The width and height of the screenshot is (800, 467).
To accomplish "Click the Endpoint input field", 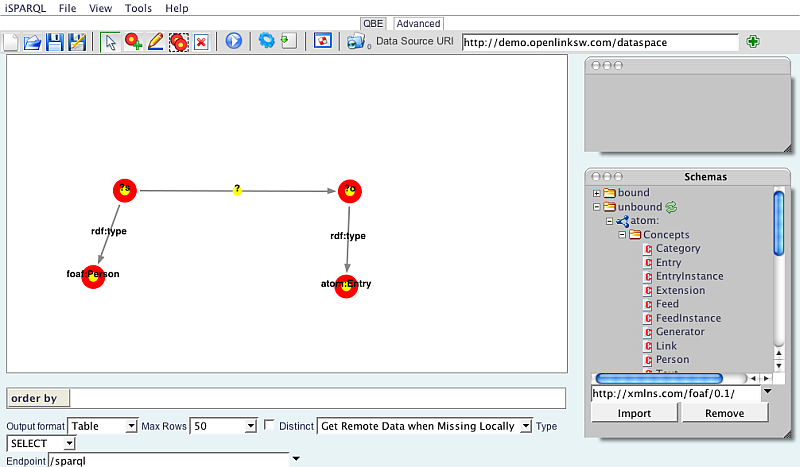I will click(x=168, y=460).
